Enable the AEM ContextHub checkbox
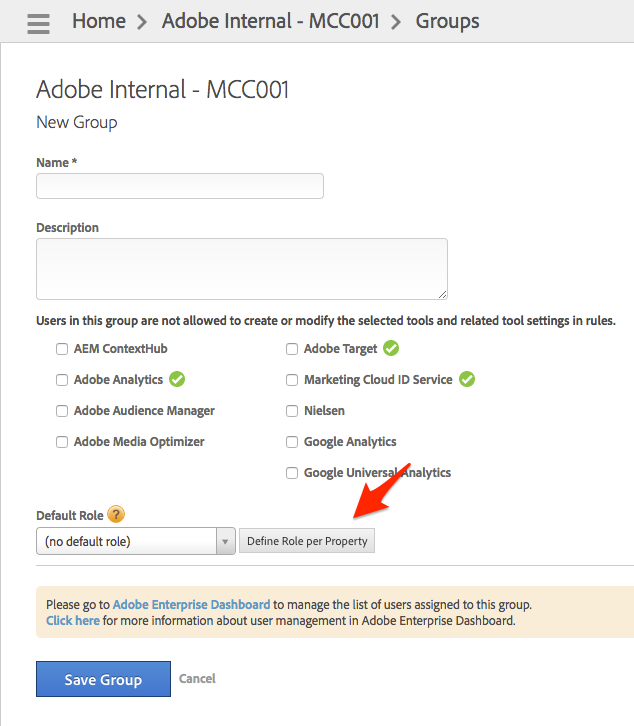 click(63, 349)
